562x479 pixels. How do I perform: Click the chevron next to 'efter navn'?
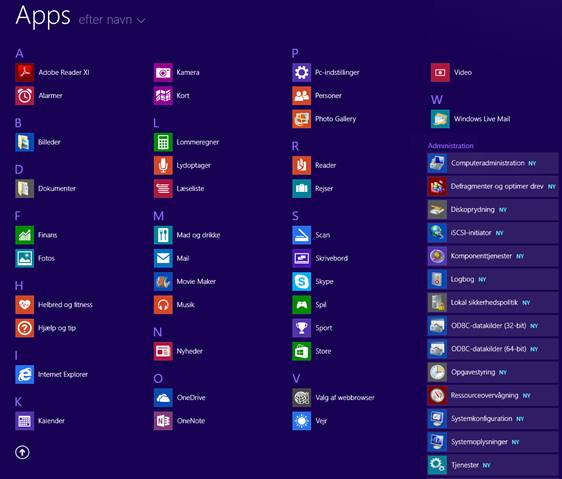coord(141,21)
